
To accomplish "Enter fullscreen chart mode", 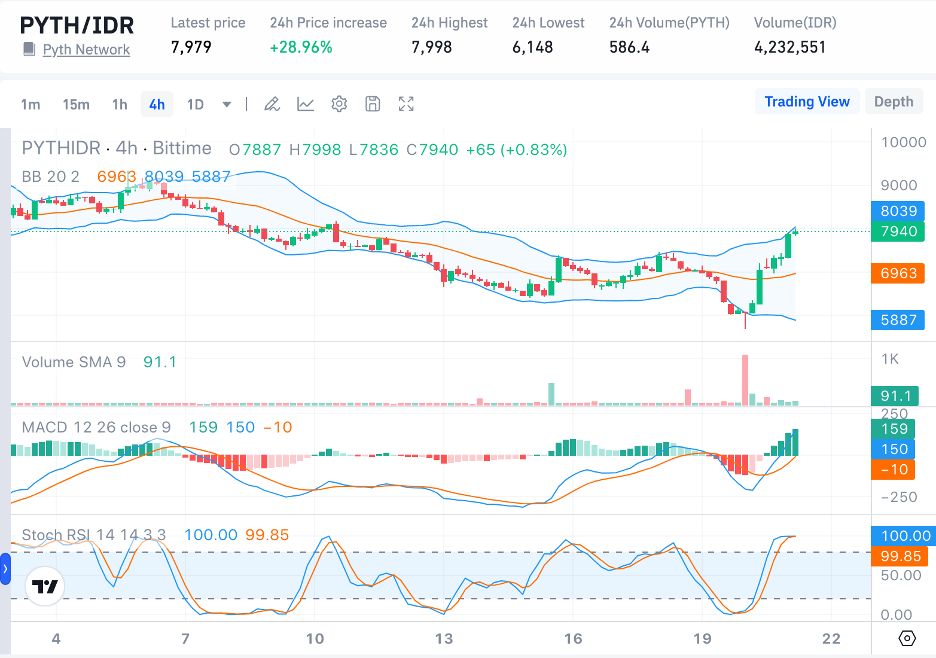I will (404, 103).
